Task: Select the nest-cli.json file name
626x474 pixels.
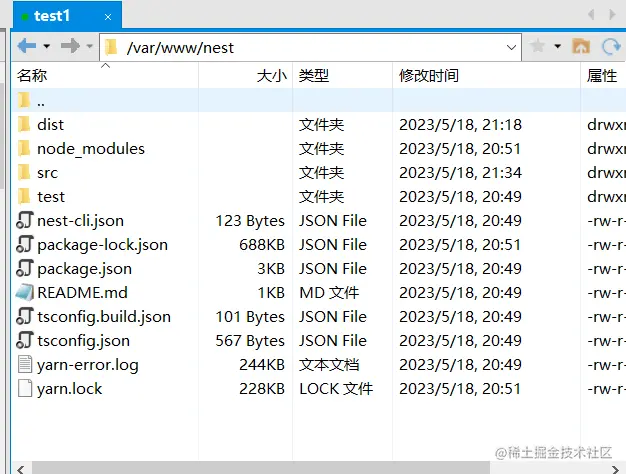Action: [x=80, y=221]
